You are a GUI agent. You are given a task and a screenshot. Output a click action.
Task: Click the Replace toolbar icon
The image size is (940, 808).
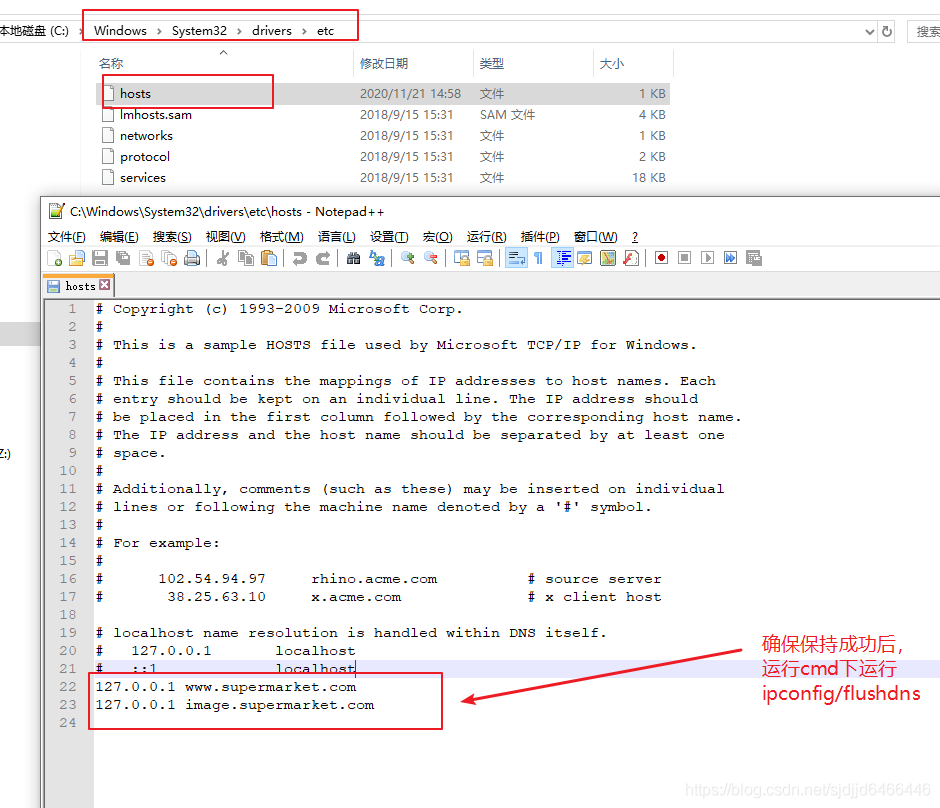377,258
